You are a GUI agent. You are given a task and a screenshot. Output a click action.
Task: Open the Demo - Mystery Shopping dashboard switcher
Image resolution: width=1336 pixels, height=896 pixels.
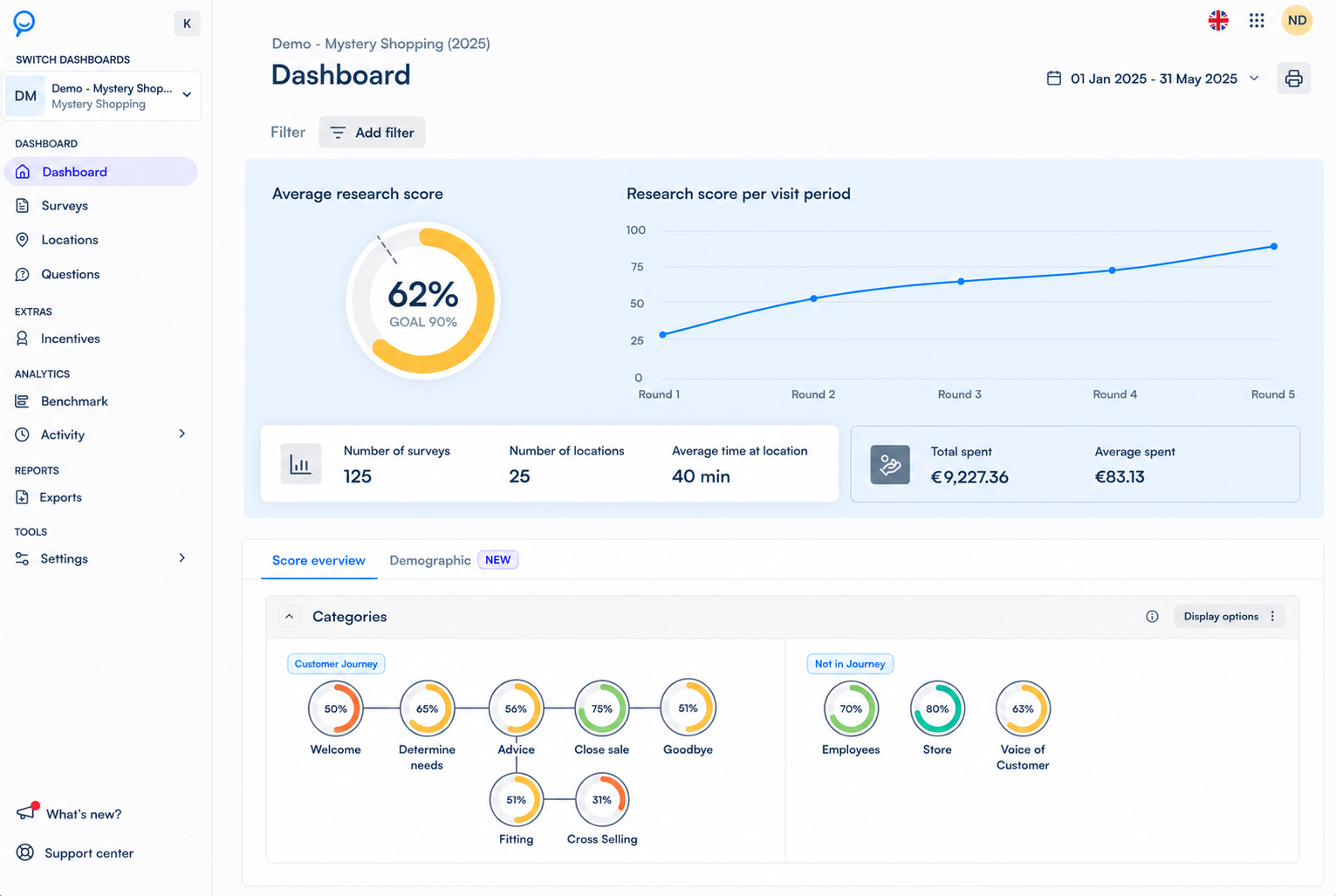[103, 96]
